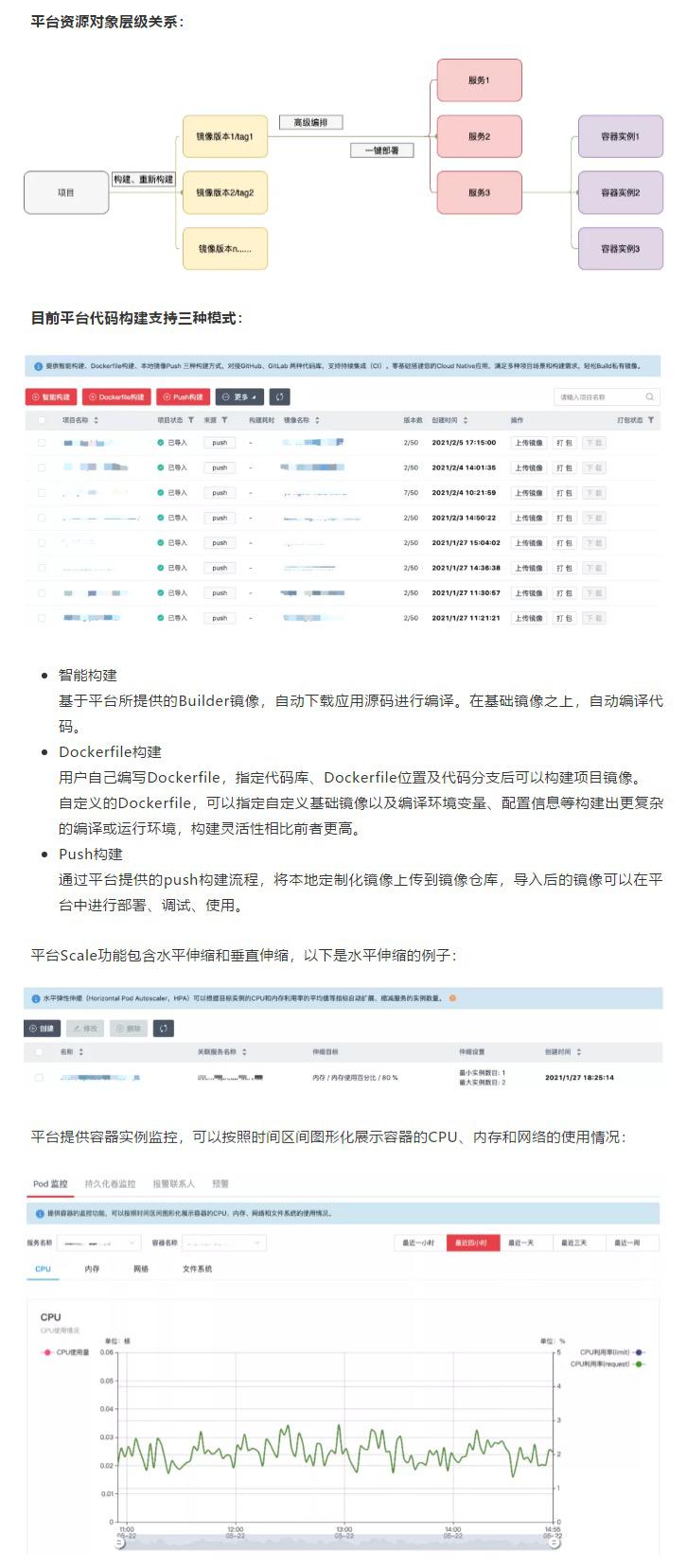Check the row created 2021/2/4 14:01:35
687x1568 pixels.
(x=41, y=467)
